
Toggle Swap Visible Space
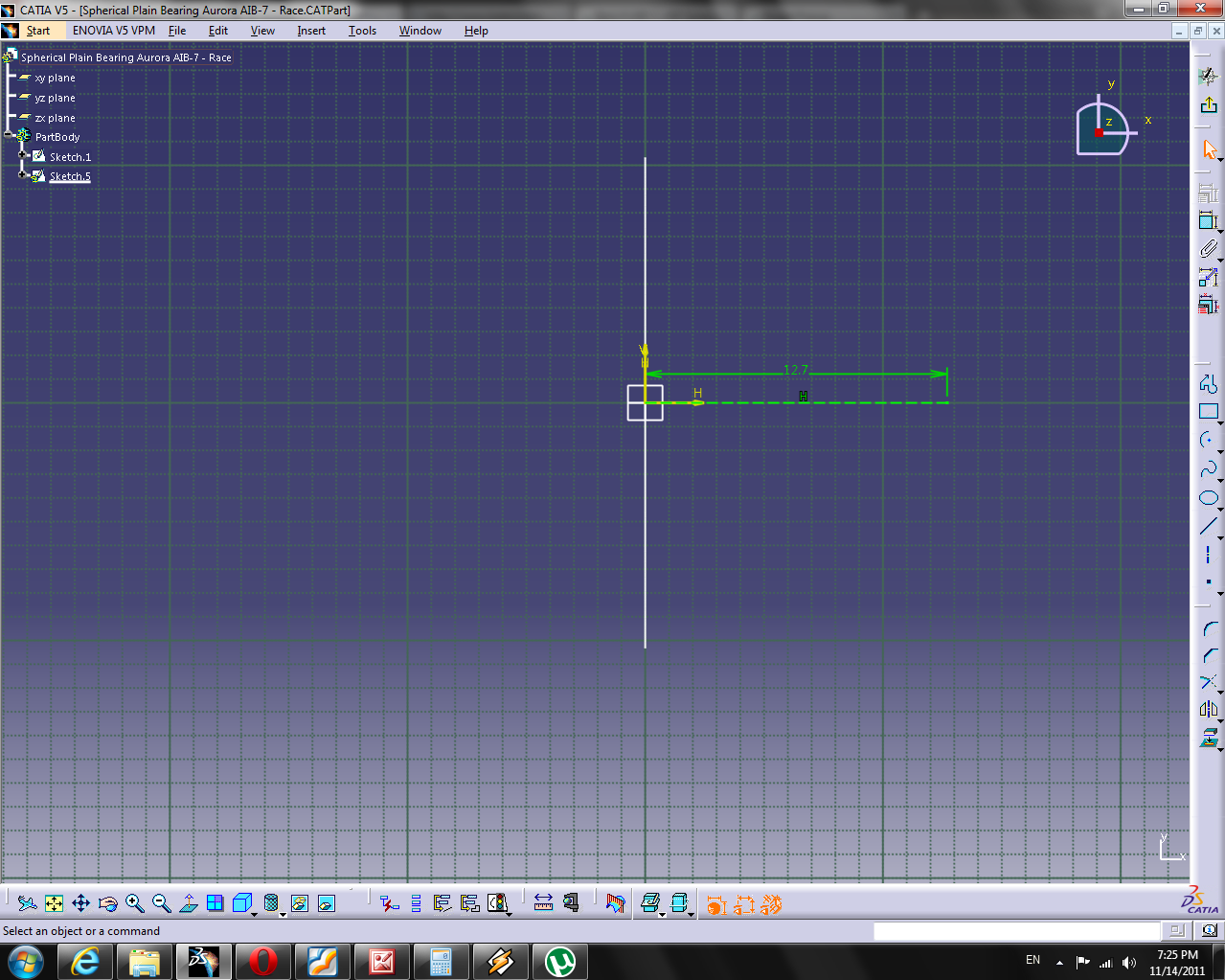coord(326,903)
